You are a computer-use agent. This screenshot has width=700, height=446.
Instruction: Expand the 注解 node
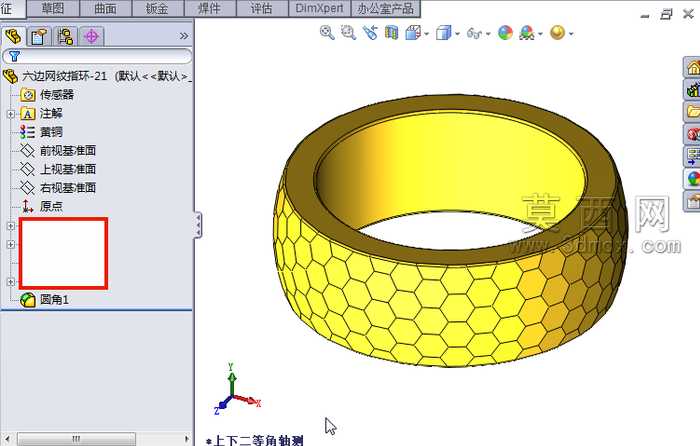(x=11, y=114)
